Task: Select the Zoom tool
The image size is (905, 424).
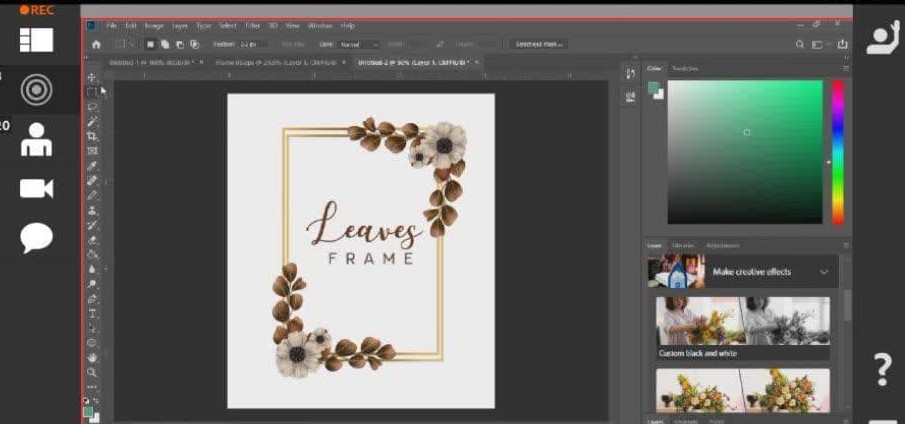Action: click(x=92, y=373)
